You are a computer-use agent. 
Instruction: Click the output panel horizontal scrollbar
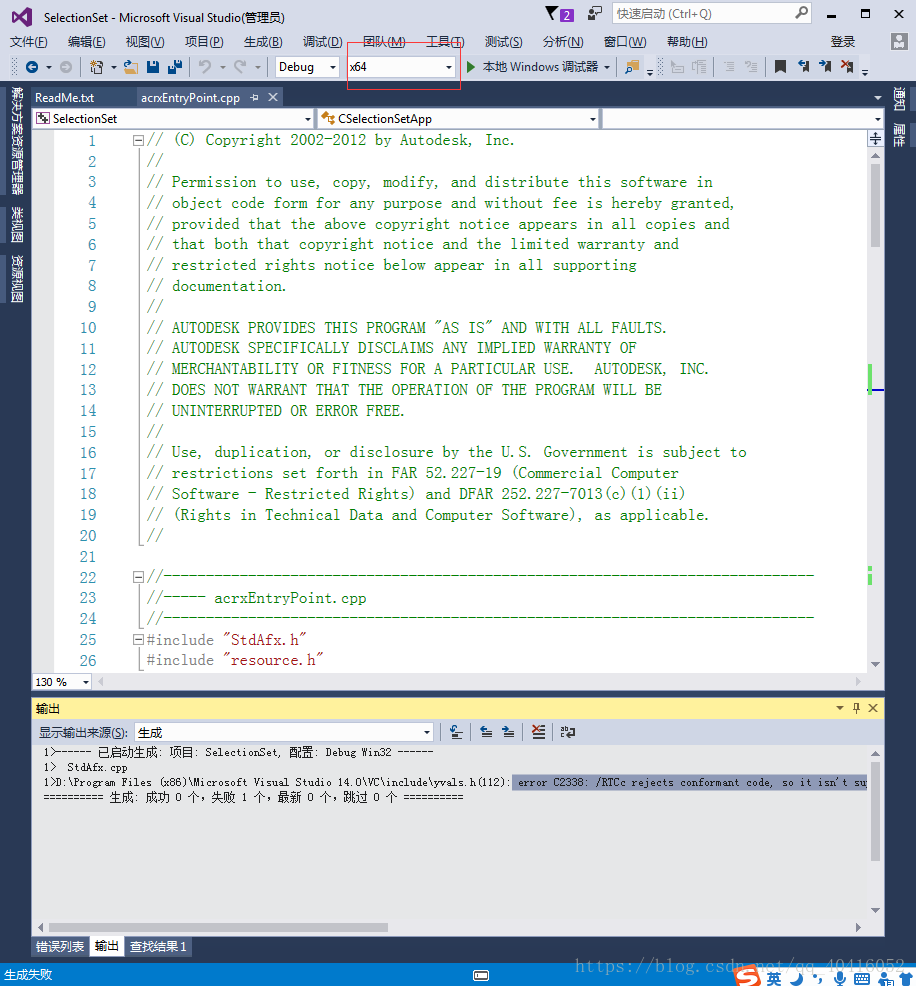tap(218, 928)
